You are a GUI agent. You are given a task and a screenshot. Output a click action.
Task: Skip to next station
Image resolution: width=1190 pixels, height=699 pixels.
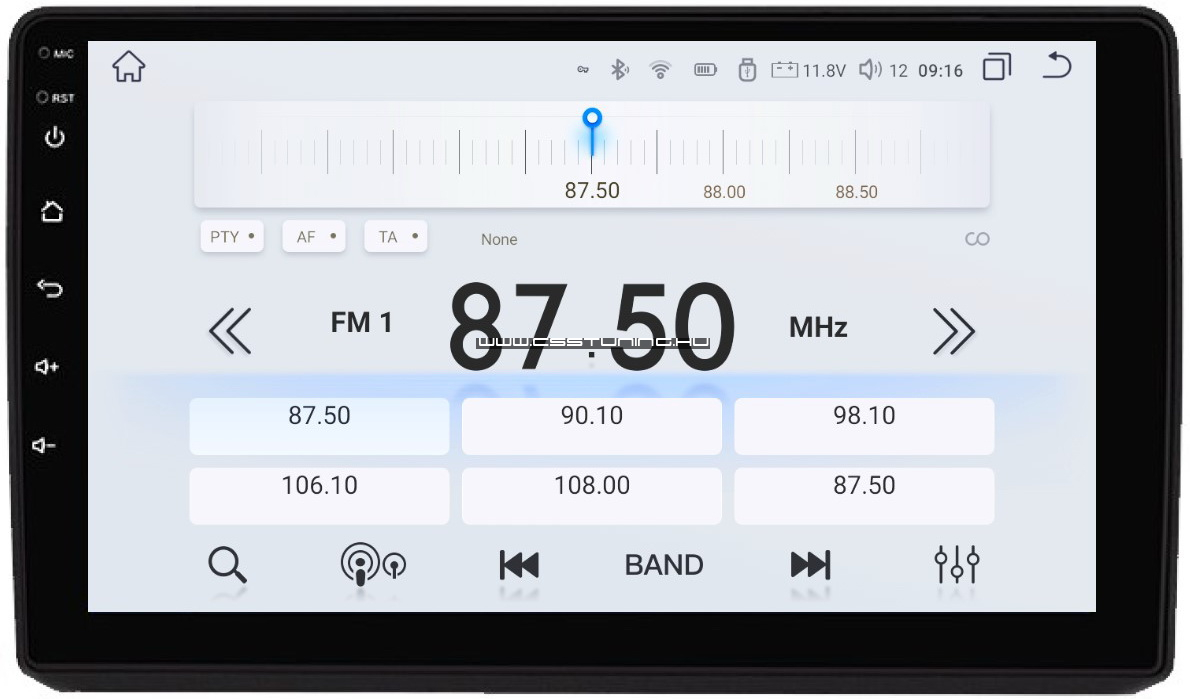810,565
